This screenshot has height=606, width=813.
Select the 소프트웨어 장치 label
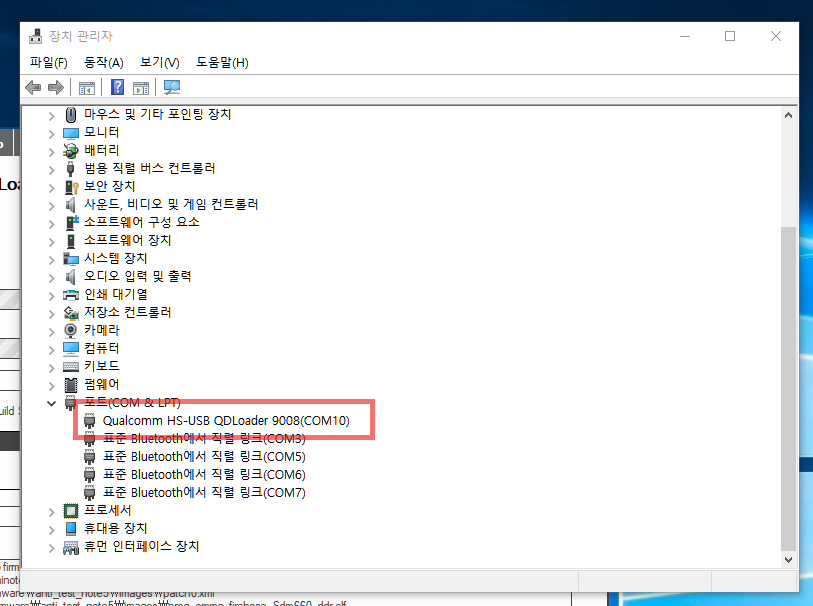[x=128, y=241]
